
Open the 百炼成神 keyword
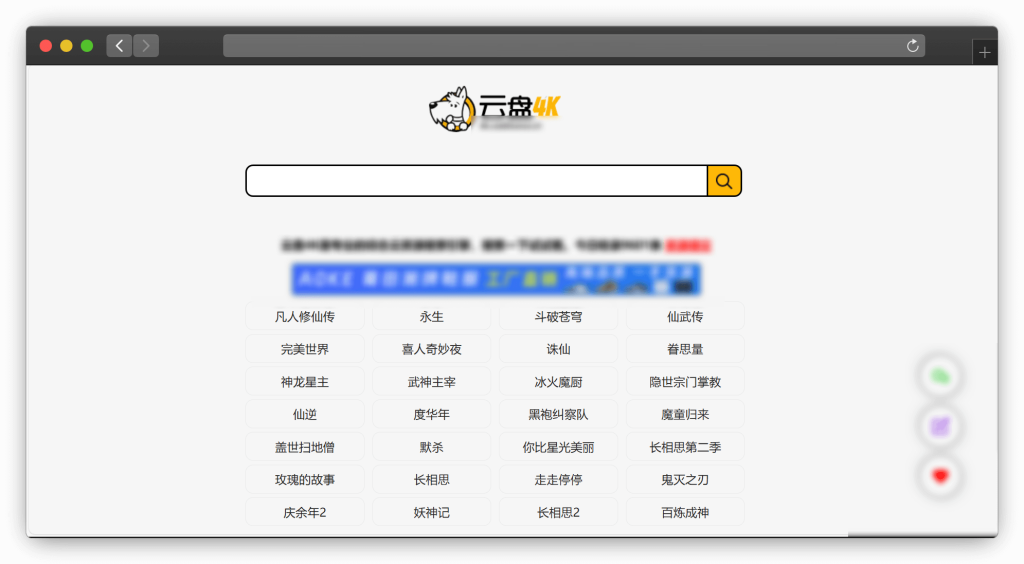685,512
